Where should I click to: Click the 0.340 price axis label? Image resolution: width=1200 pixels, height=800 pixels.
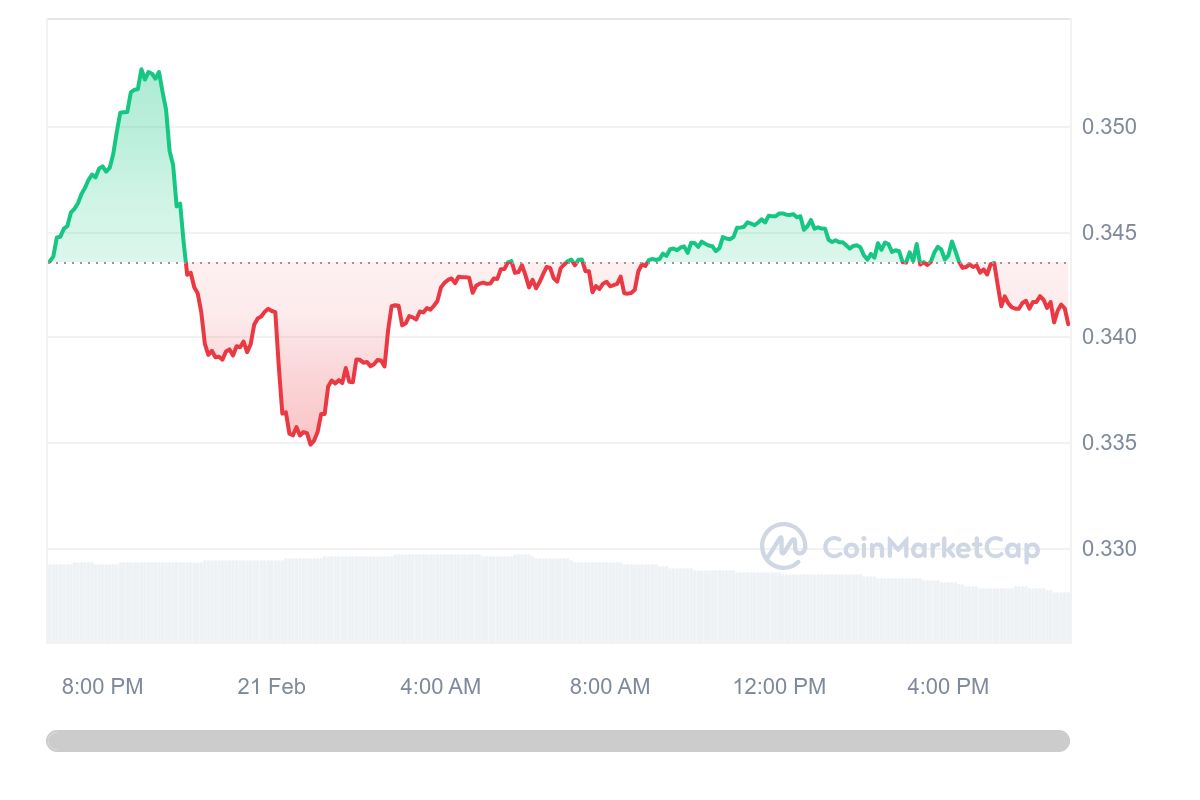(x=1109, y=337)
